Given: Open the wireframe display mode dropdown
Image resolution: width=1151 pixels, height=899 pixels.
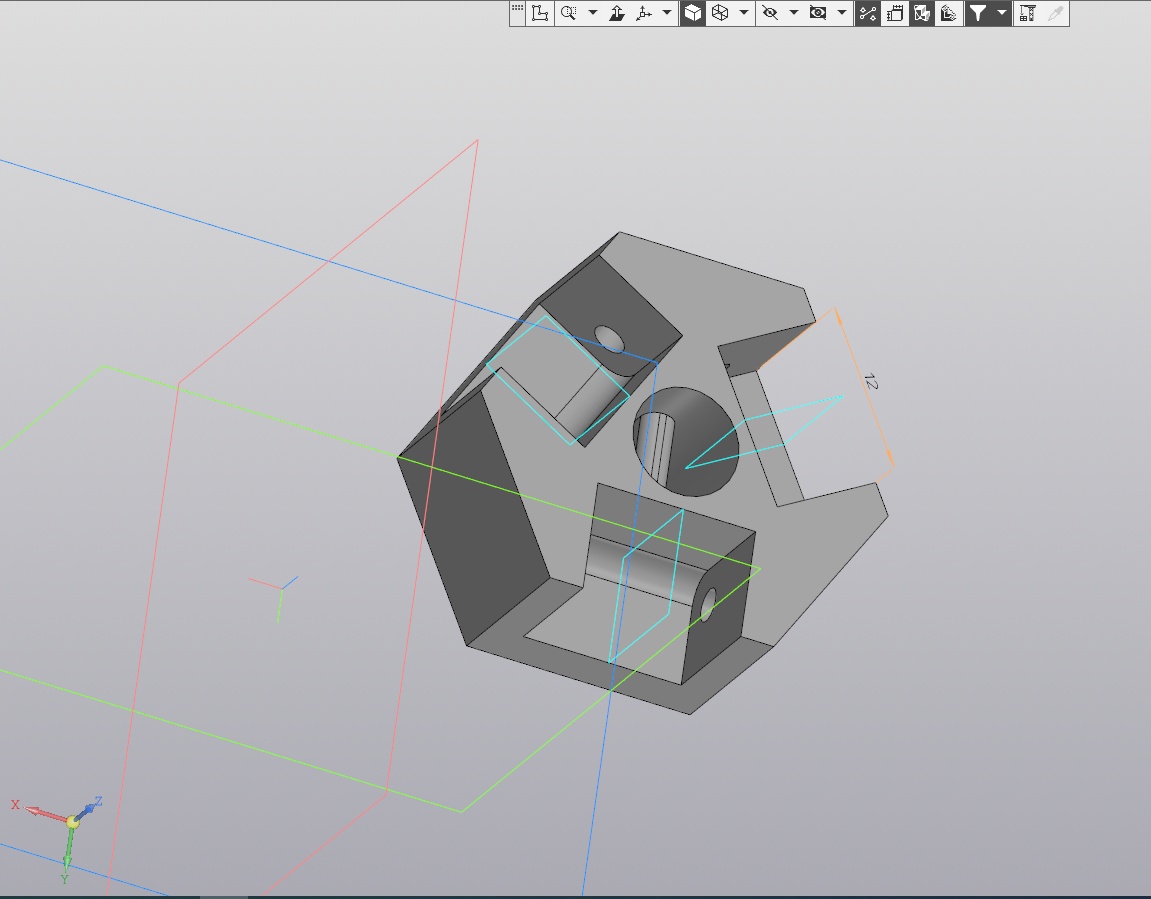Looking at the screenshot, I should [x=743, y=13].
